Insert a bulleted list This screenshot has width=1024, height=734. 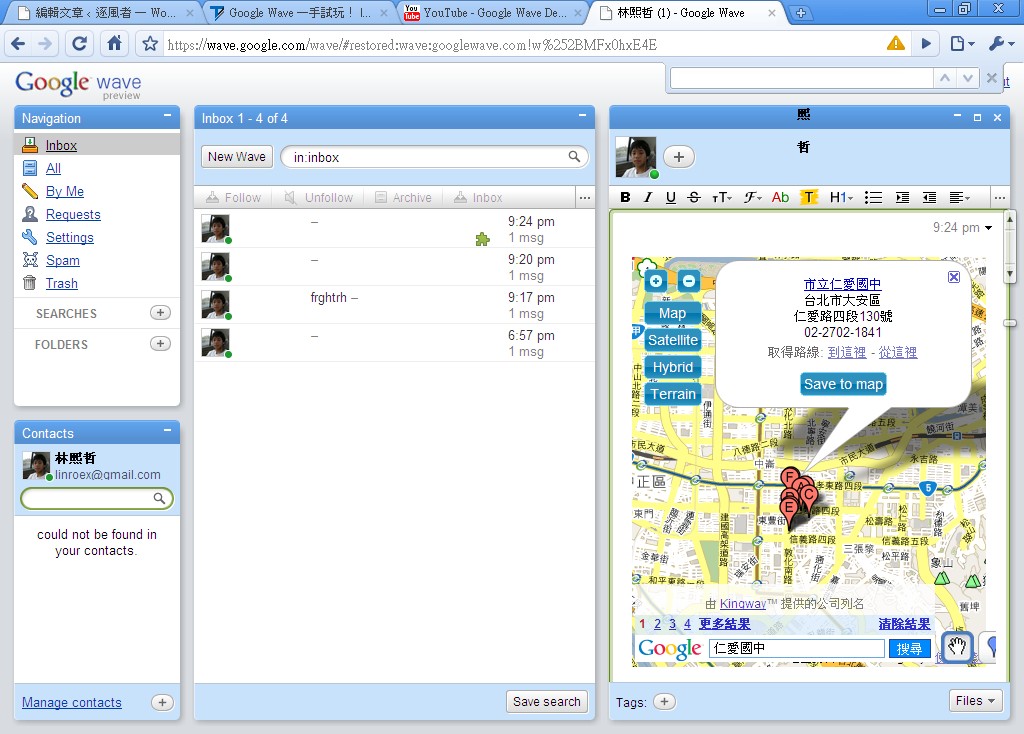tap(873, 197)
